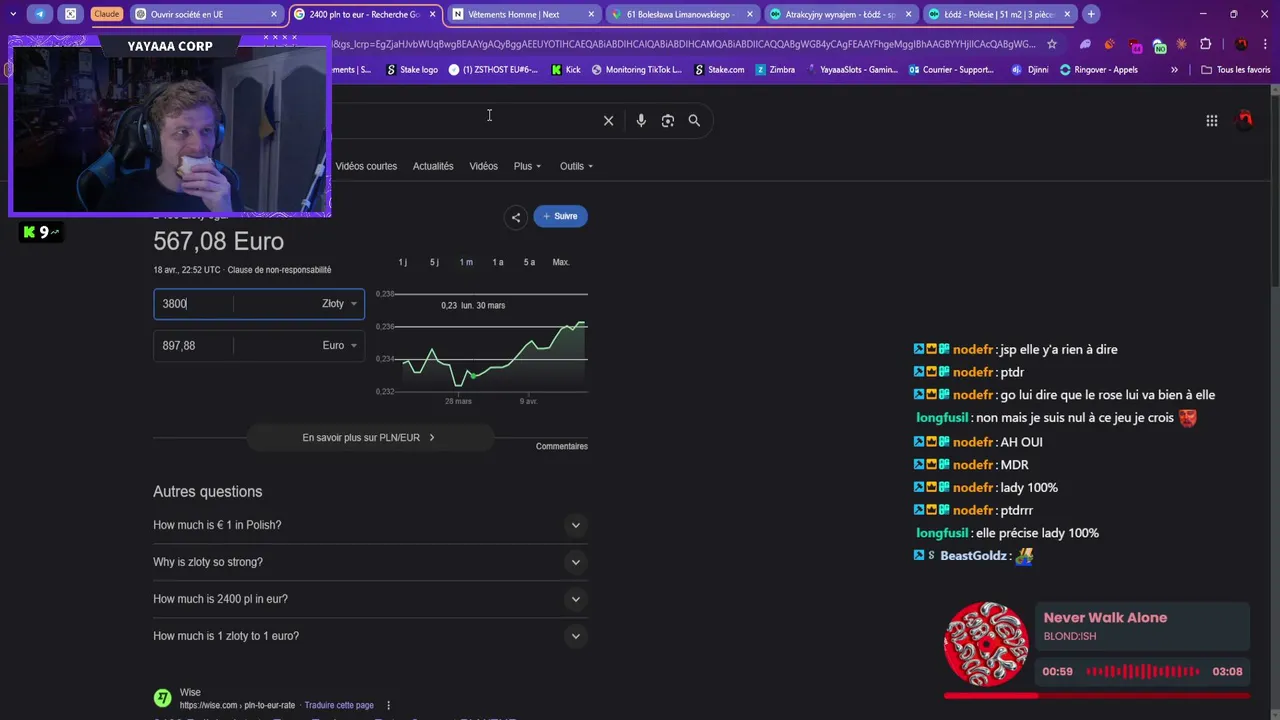Switch to the 'Atrakcyjny wynajem - Łódź' tab
The height and width of the screenshot is (720, 1280).
(840, 14)
